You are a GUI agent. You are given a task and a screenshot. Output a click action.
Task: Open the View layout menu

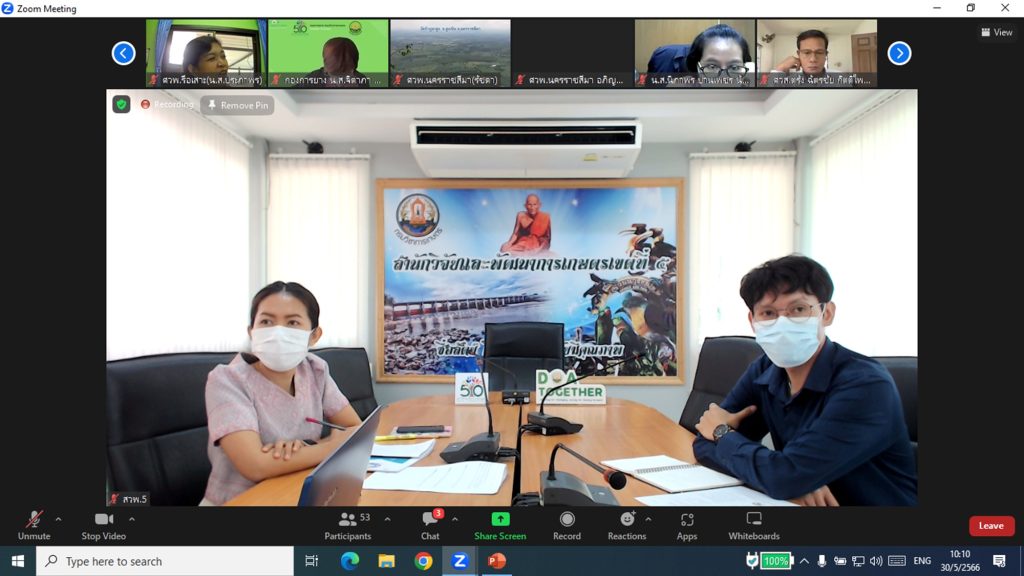[997, 32]
